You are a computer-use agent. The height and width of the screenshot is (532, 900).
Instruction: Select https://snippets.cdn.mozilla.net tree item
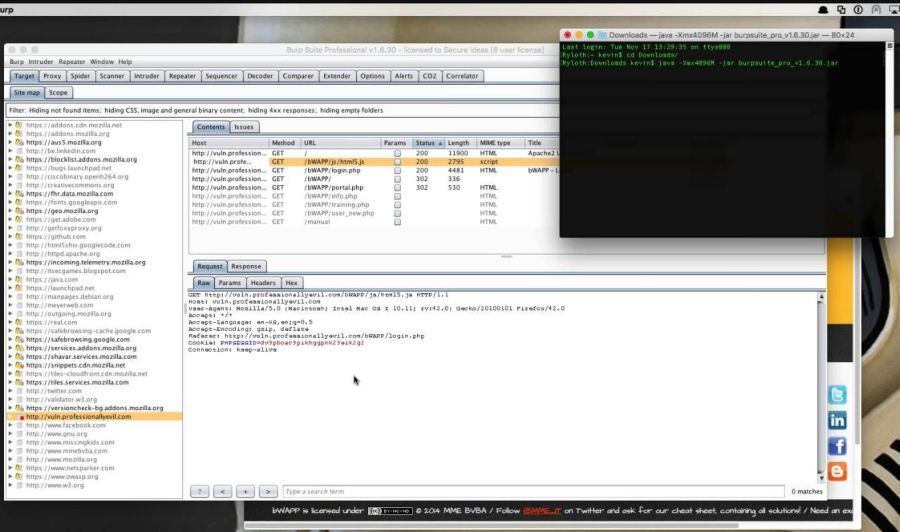tap(75, 366)
